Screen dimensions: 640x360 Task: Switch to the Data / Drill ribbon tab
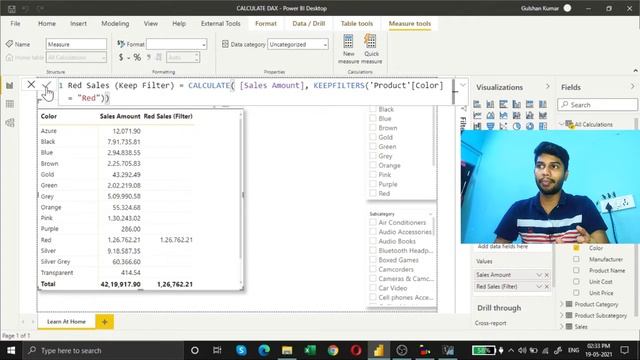click(x=309, y=24)
